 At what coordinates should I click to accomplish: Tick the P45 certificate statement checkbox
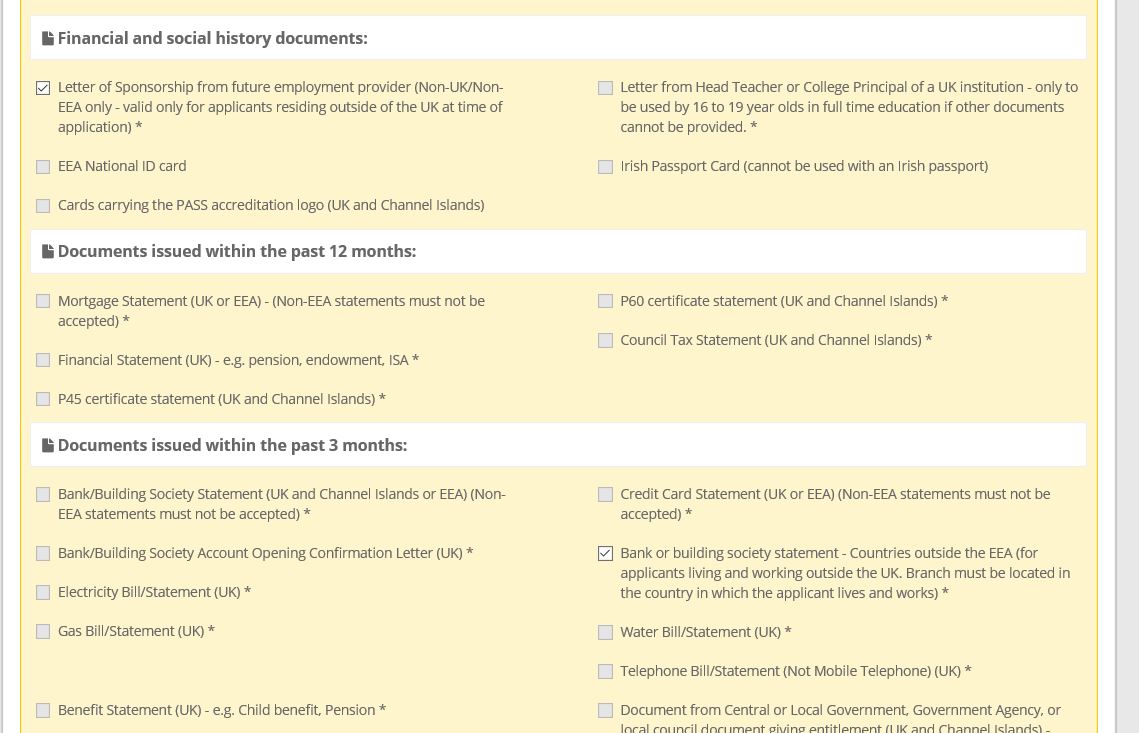[x=43, y=399]
